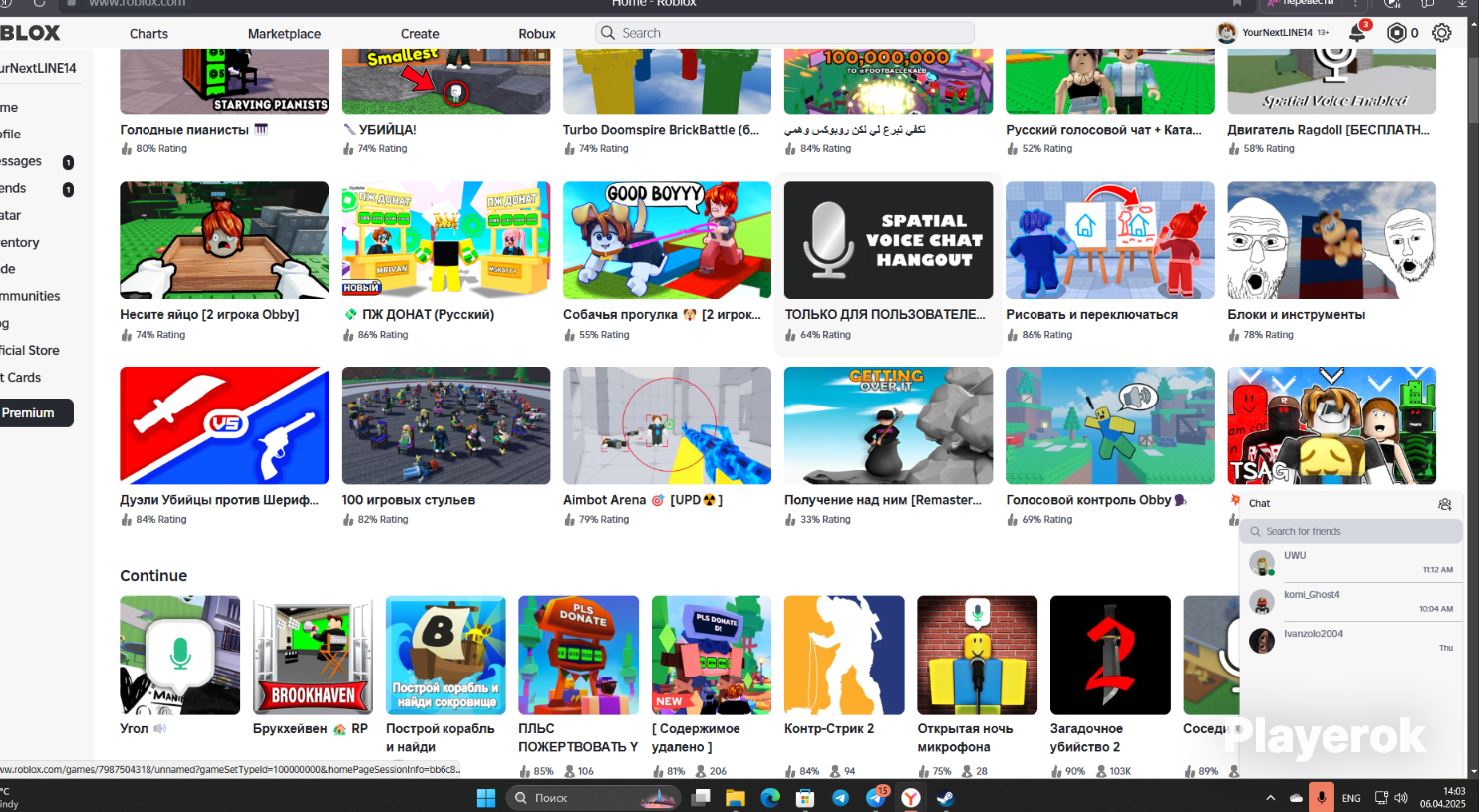Click the Premium button in sidebar
The height and width of the screenshot is (812, 1479).
pyautogui.click(x=37, y=413)
